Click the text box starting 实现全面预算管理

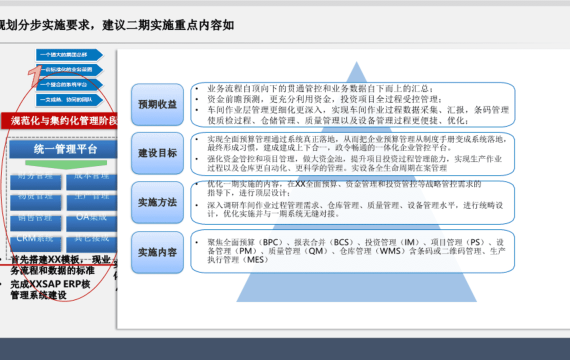coord(353,154)
